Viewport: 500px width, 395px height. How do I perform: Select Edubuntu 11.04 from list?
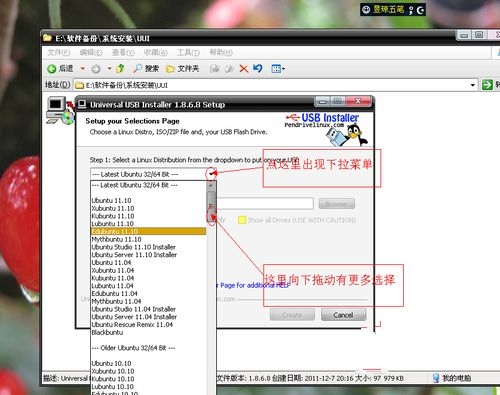click(148, 293)
